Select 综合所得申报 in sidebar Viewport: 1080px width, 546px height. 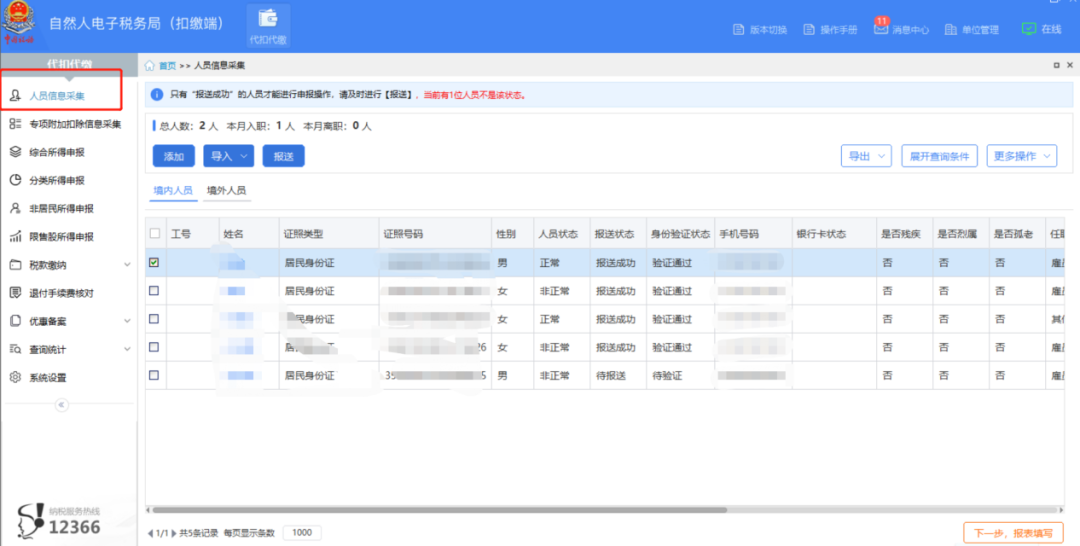click(56, 152)
